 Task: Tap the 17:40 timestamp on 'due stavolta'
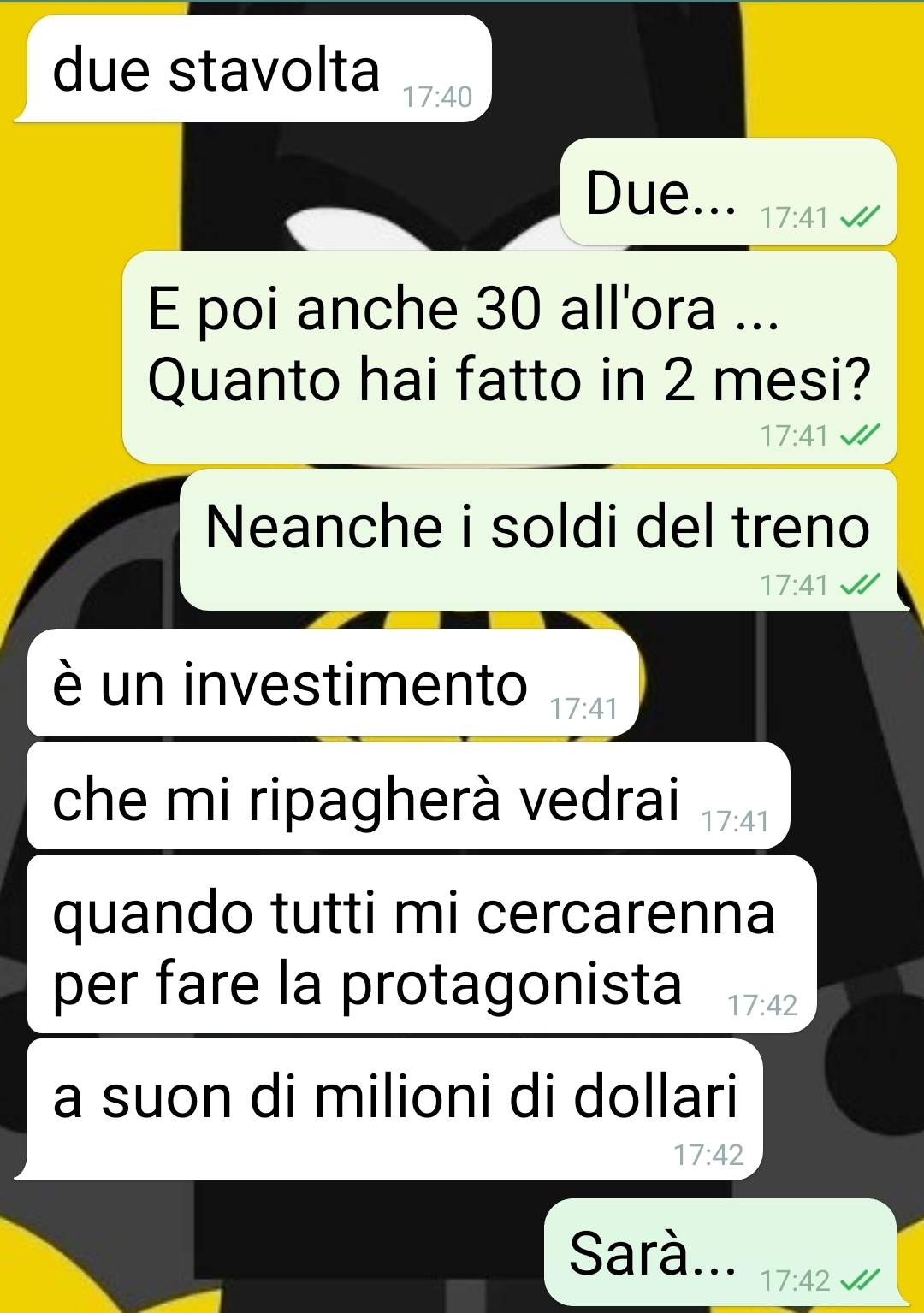click(x=437, y=98)
